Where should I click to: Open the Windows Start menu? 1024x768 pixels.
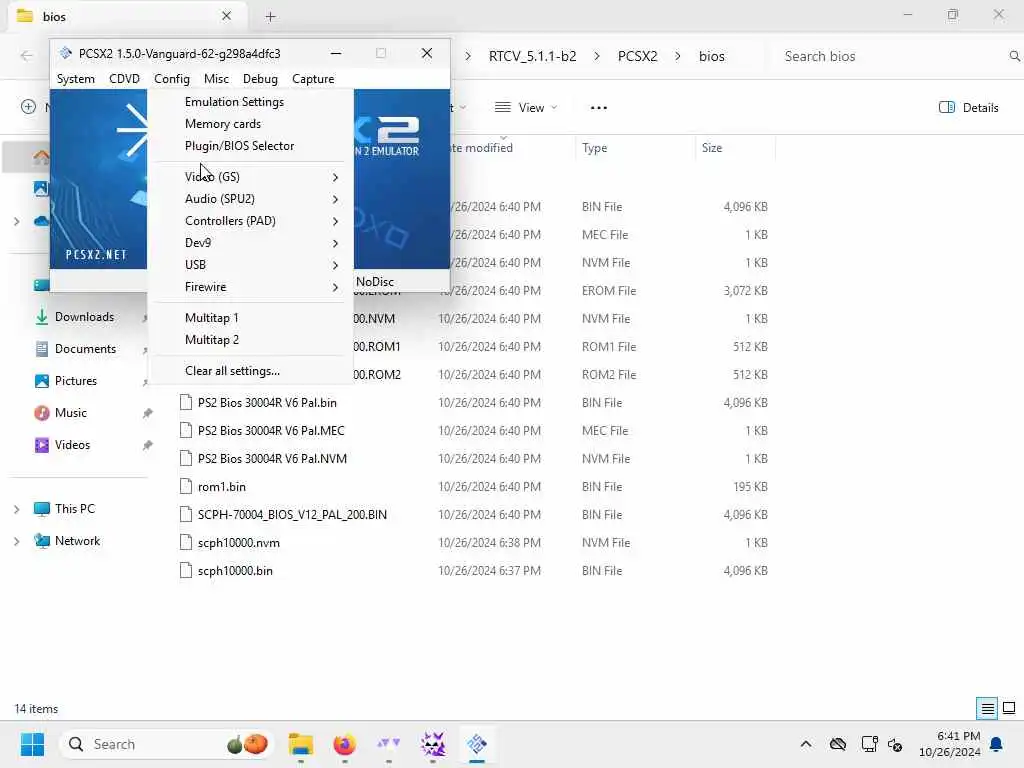tap(32, 744)
